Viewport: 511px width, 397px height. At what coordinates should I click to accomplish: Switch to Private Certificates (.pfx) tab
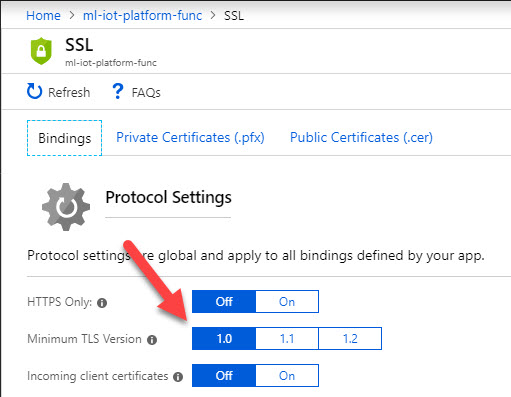(190, 138)
